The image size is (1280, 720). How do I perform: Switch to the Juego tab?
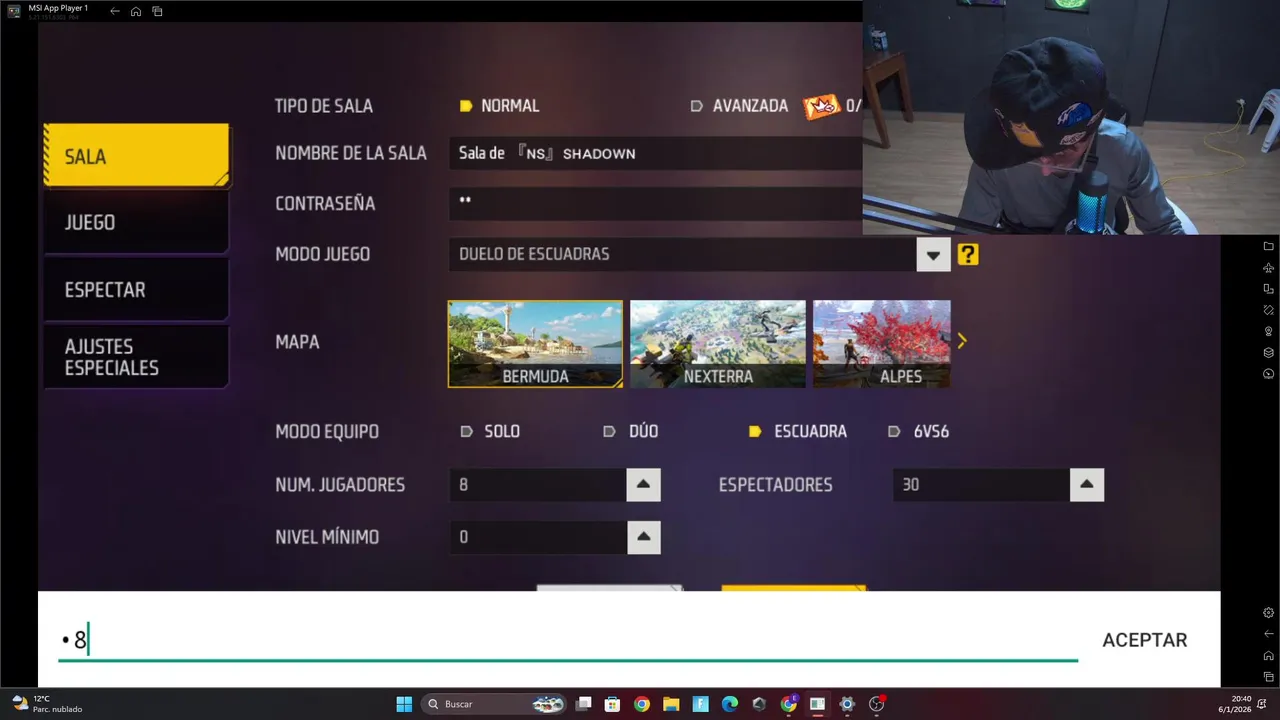click(136, 222)
